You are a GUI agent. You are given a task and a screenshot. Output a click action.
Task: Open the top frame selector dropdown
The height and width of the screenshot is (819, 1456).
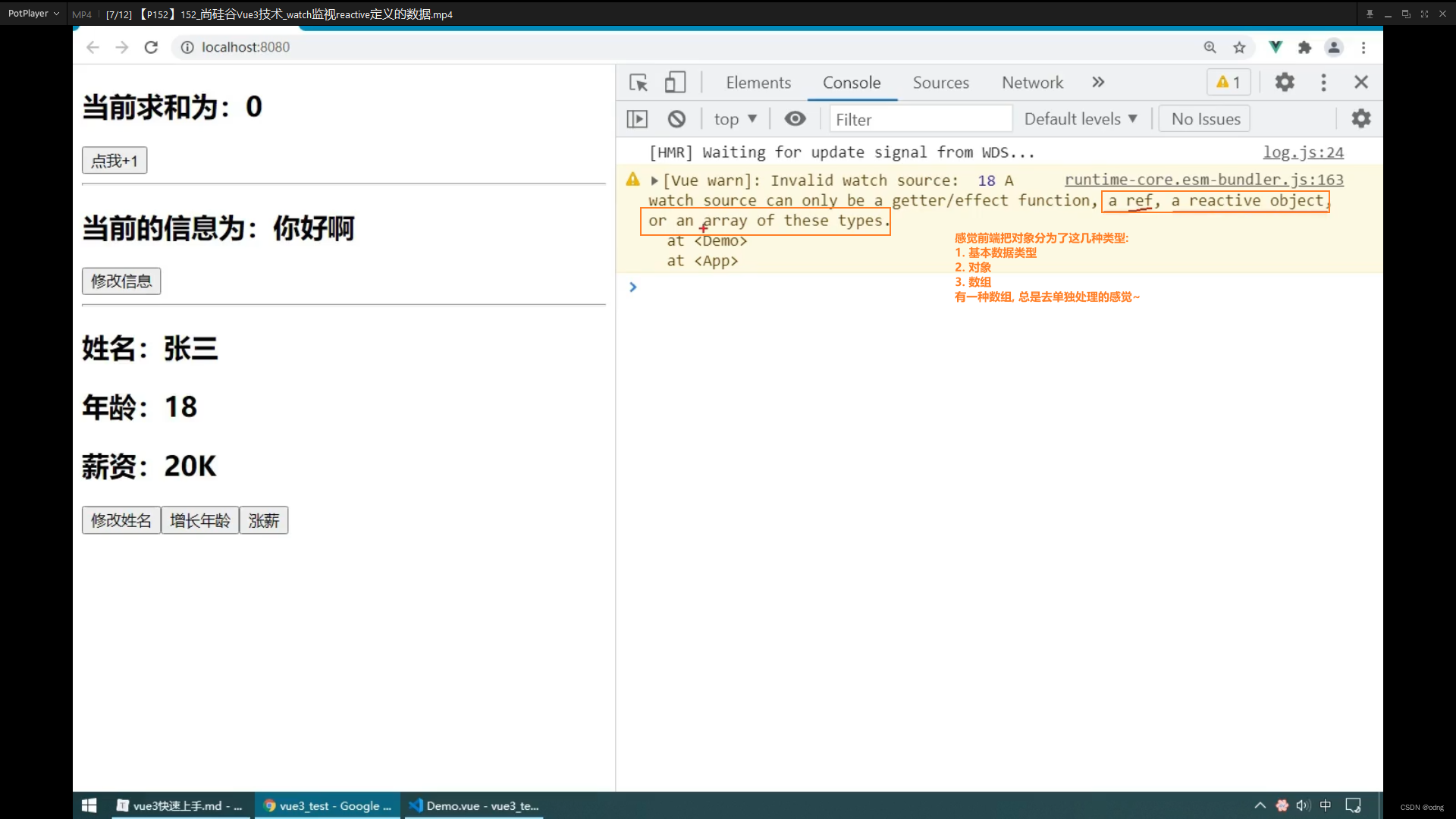pyautogui.click(x=735, y=119)
